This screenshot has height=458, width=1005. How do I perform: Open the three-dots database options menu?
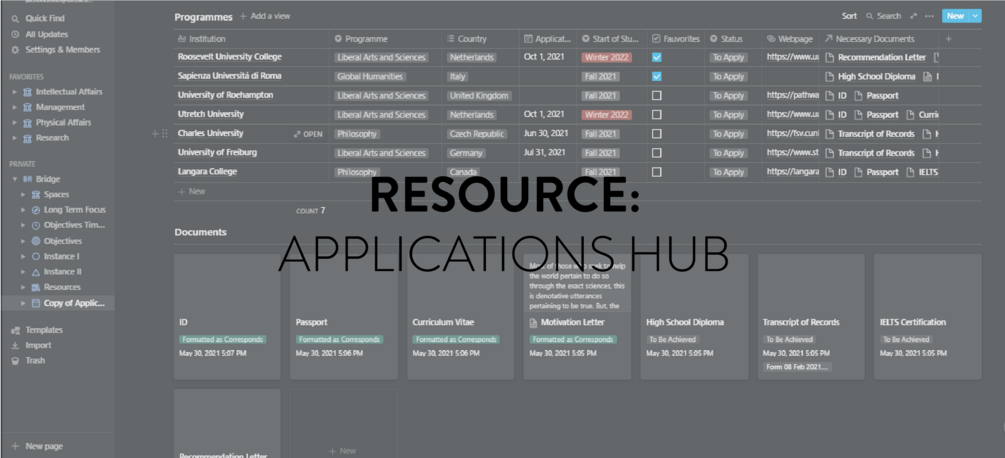(x=930, y=16)
